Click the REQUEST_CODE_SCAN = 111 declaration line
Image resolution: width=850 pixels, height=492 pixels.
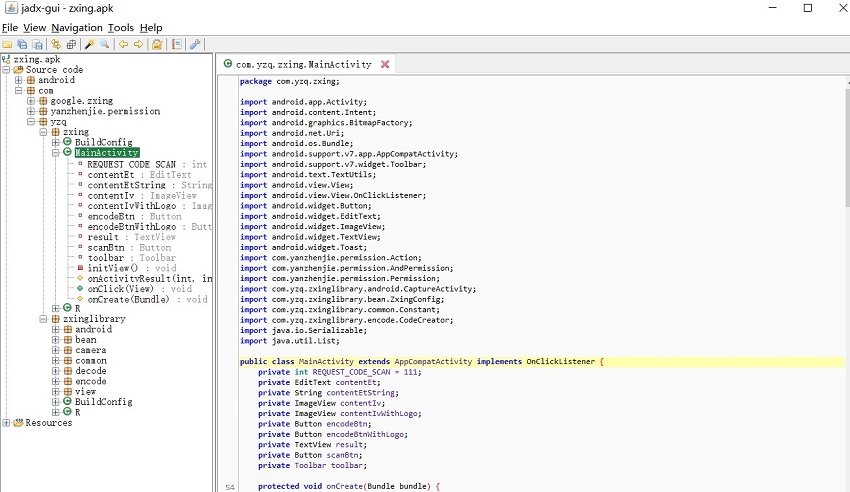tap(339, 372)
